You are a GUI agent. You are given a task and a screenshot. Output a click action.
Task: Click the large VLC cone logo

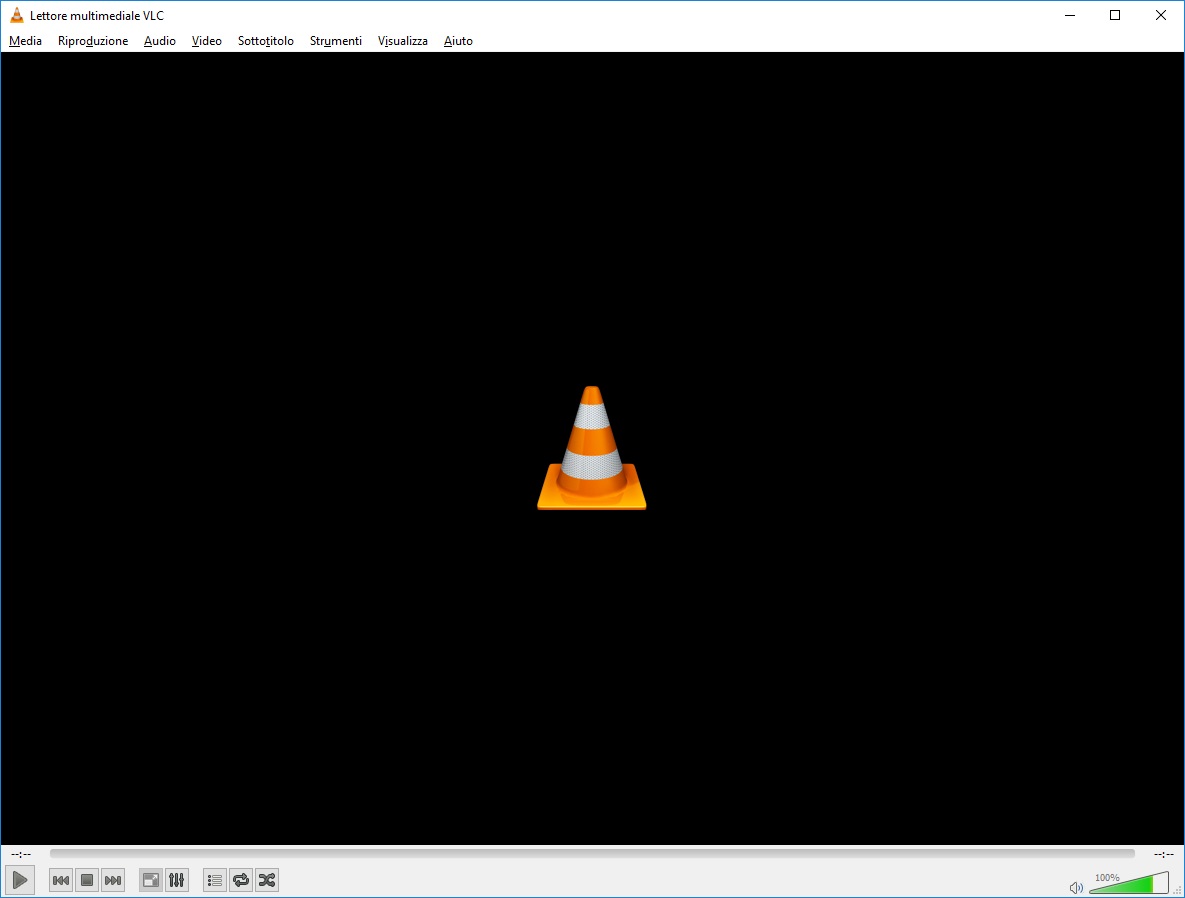(x=592, y=447)
